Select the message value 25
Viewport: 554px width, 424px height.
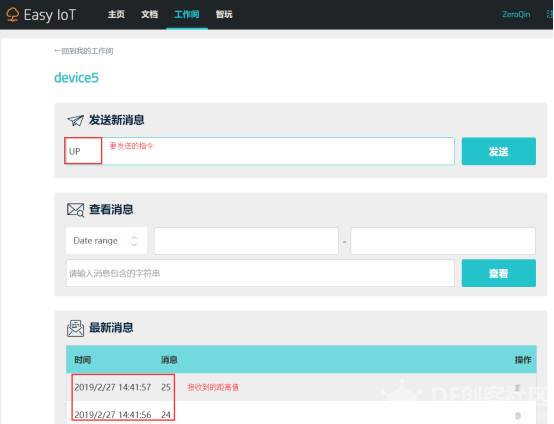(166, 387)
